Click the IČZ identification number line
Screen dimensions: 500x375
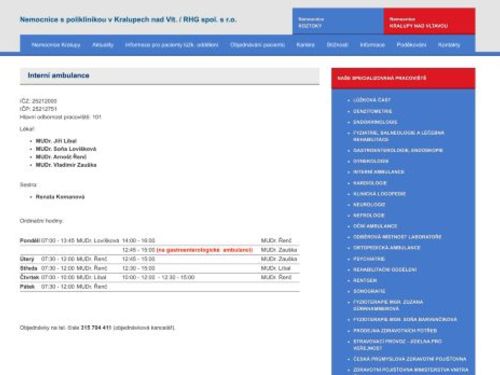[38, 101]
